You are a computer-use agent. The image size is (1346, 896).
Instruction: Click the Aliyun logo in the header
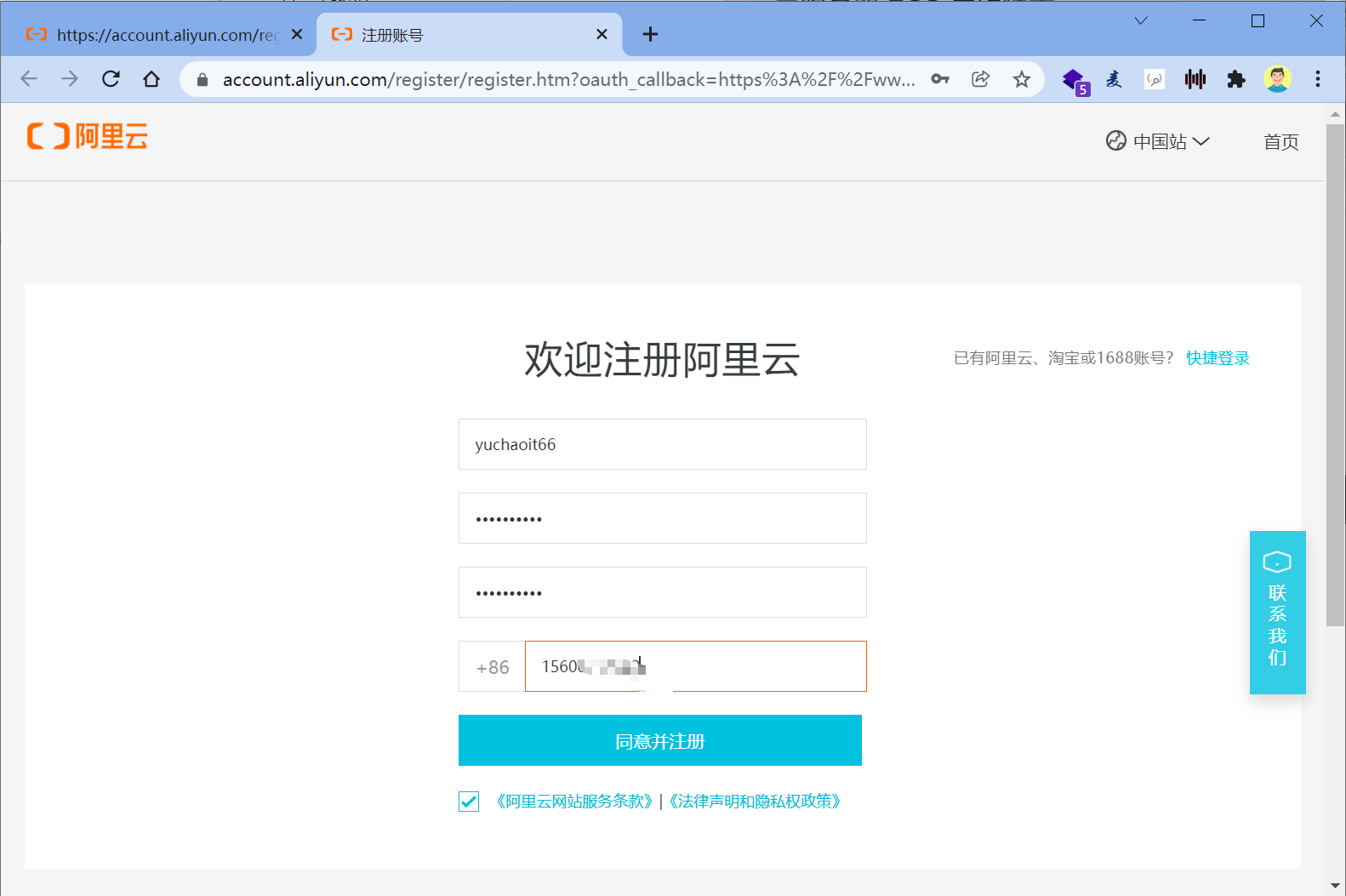88,136
